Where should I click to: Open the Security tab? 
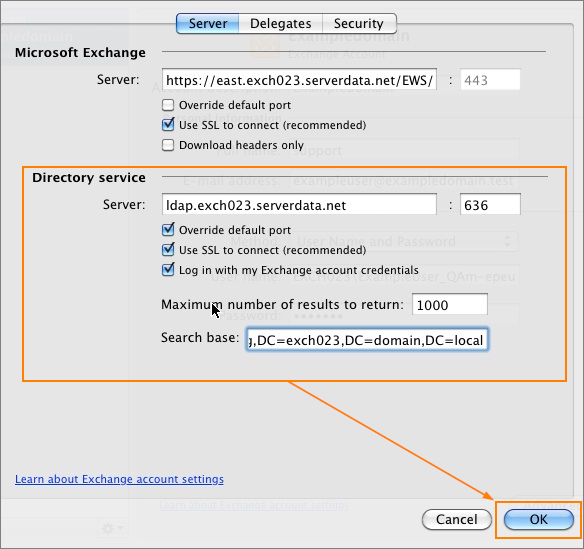coord(359,23)
